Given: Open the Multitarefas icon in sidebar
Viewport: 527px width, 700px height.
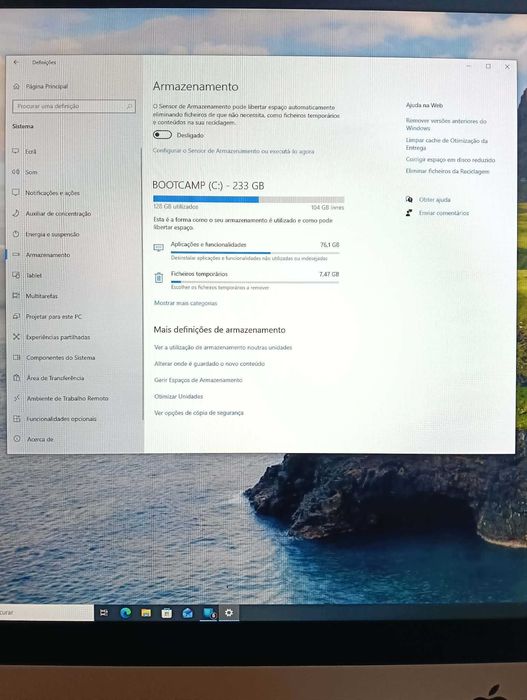Looking at the screenshot, I should point(17,296).
